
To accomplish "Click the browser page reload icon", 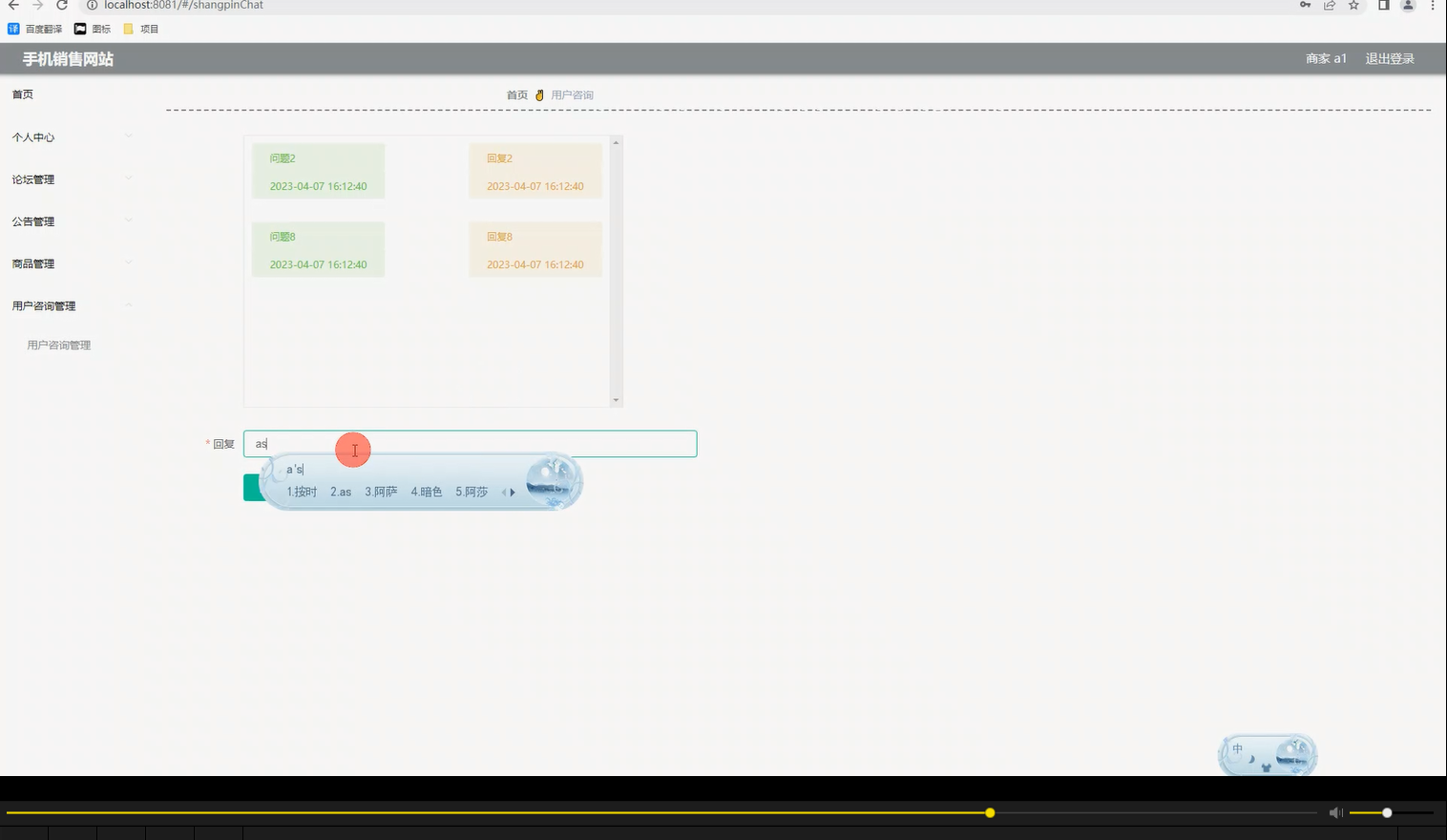I will (x=61, y=6).
